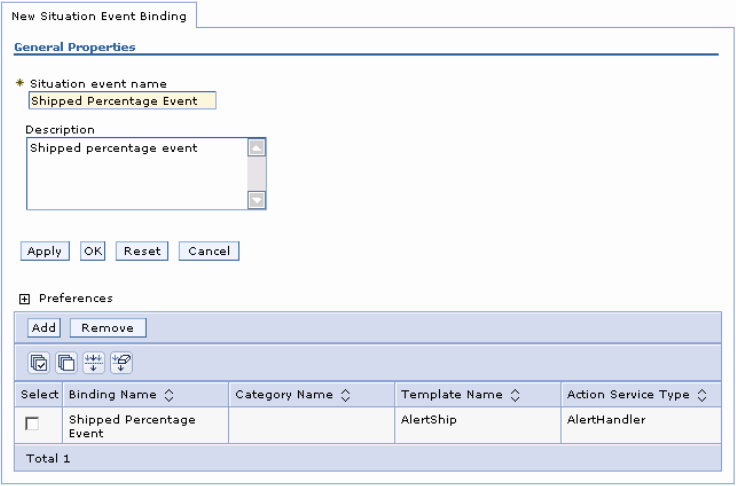Click the Remove button above the table
The image size is (736, 486).
[x=108, y=328]
